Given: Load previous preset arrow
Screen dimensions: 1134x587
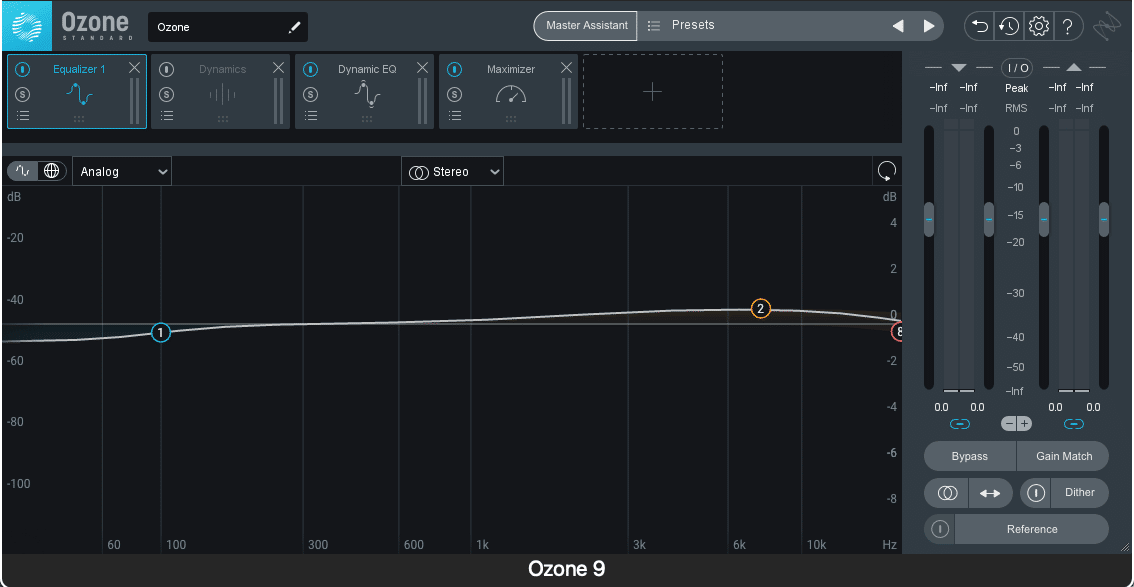Looking at the screenshot, I should click(898, 26).
